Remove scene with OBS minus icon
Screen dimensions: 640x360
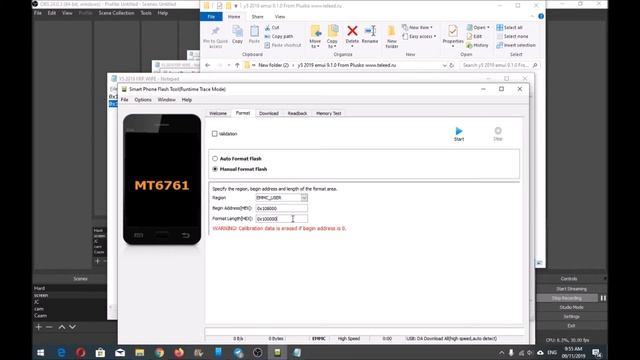[49, 327]
